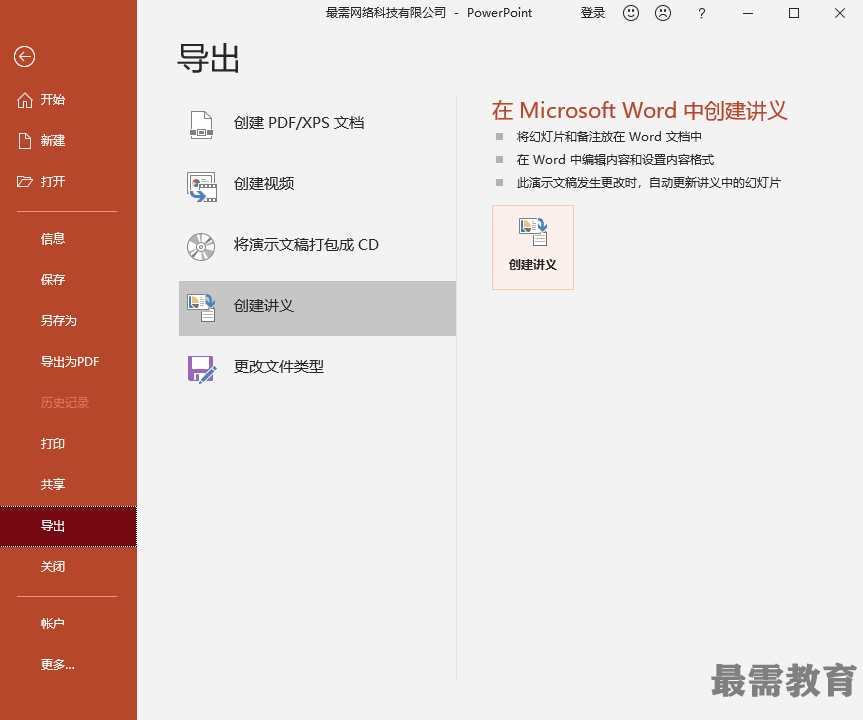Open 共享 in the sidebar
The height and width of the screenshot is (720, 863).
[68, 484]
